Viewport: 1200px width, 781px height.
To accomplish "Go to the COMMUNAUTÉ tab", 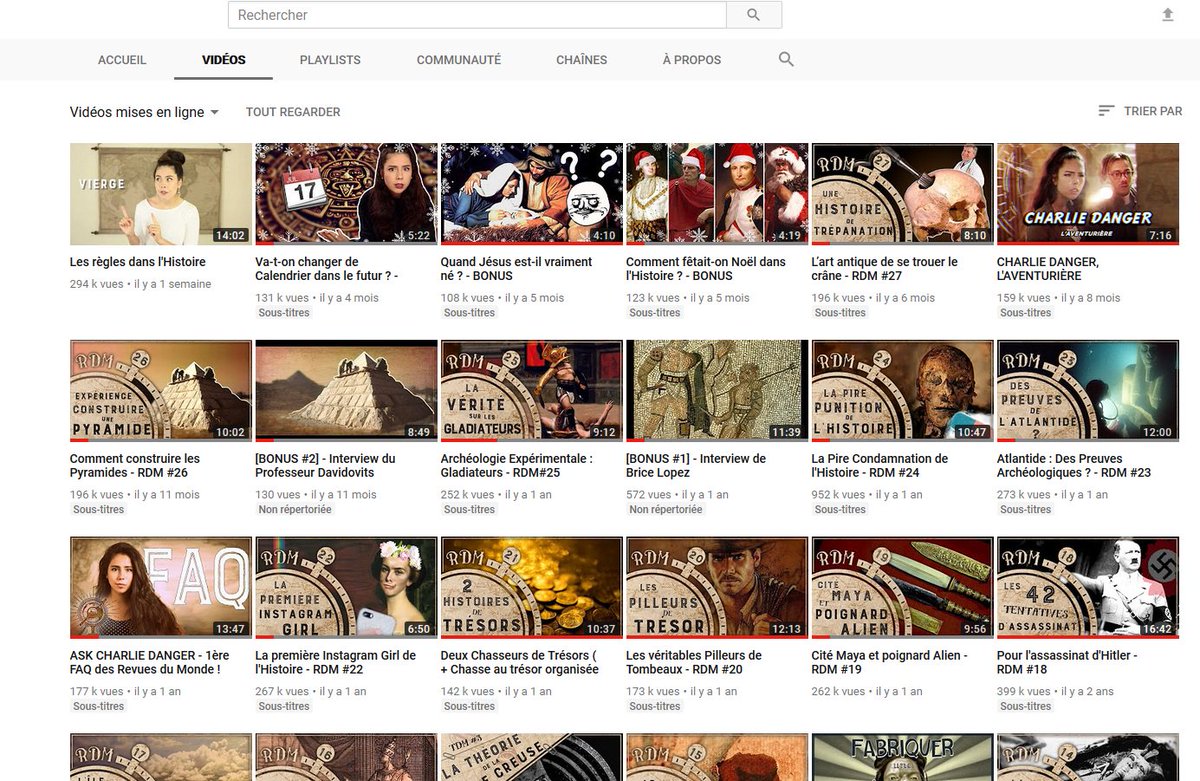I will 459,60.
